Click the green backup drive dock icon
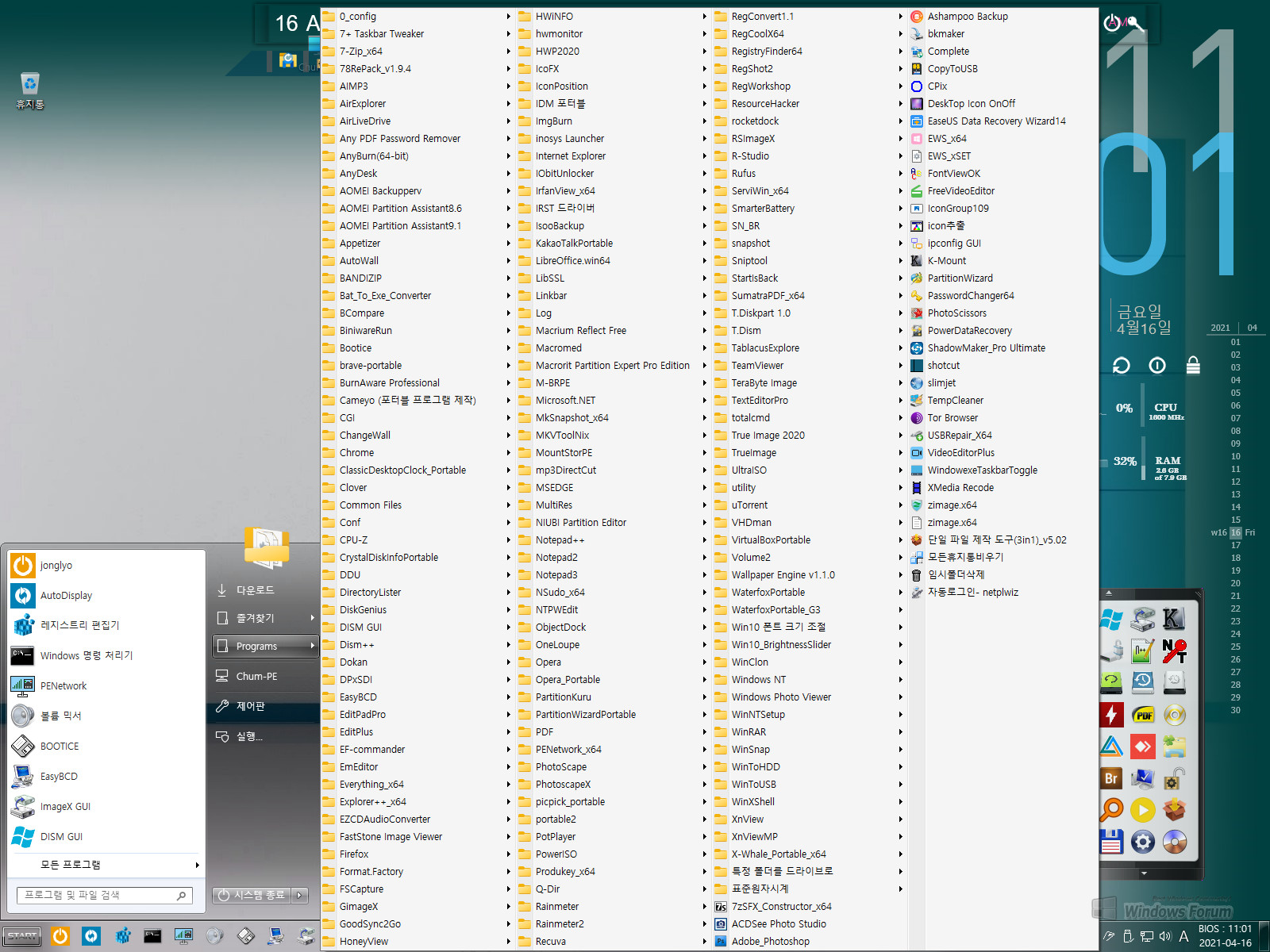Viewport: 1270px width, 952px height. (1111, 682)
